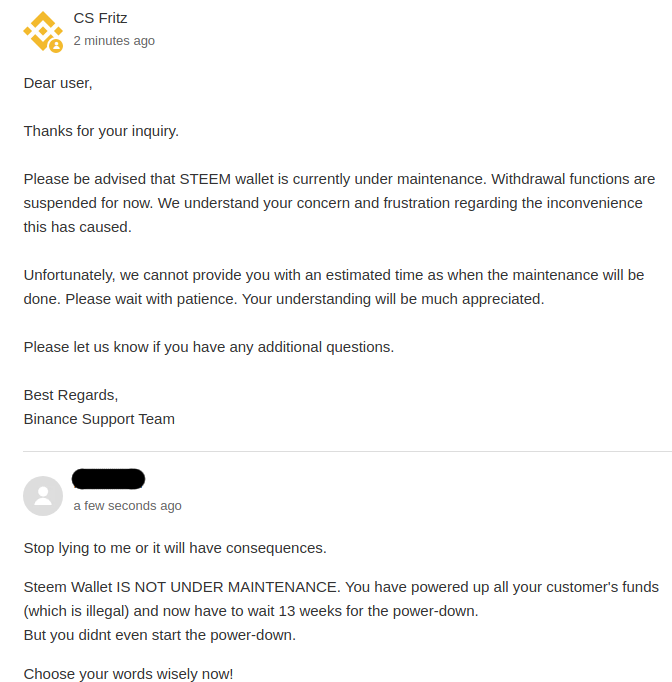
Task: Click "Please let us know" additional questions line
Action: click(x=209, y=347)
